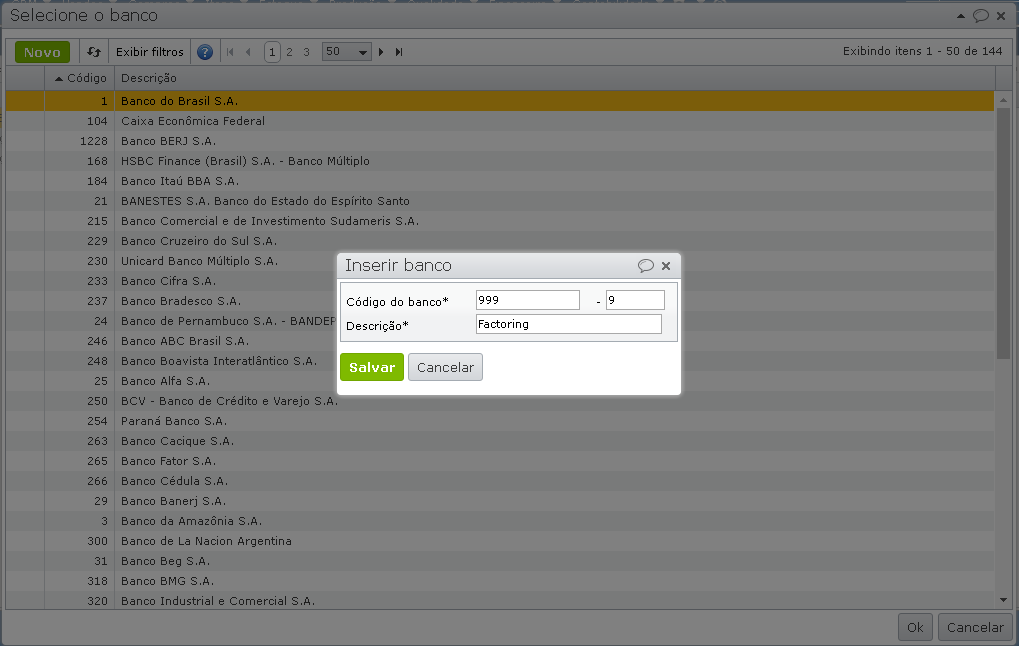The width and height of the screenshot is (1019, 646).
Task: Click code cell 1228
Action: (x=80, y=141)
